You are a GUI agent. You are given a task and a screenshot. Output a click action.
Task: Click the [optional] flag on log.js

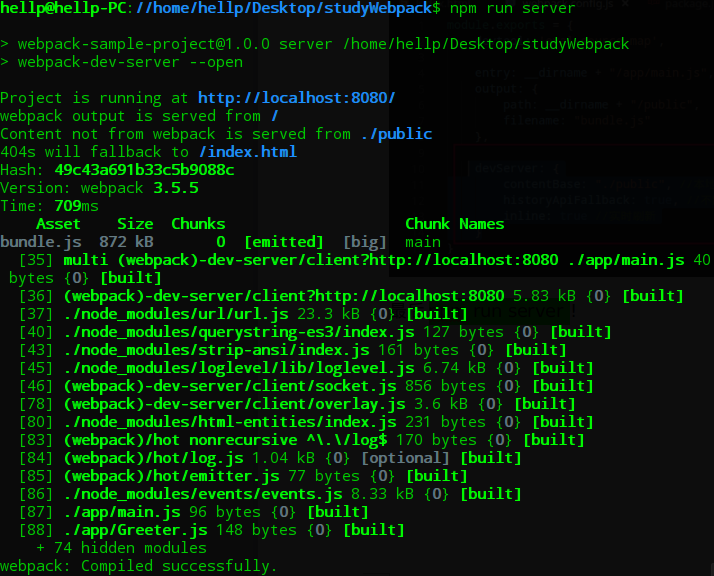(x=405, y=458)
